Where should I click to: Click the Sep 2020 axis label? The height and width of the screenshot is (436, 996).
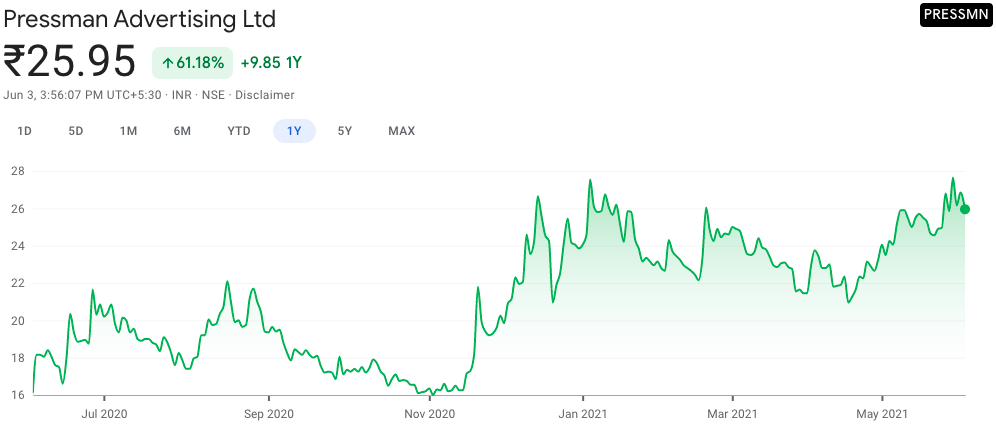pyautogui.click(x=270, y=414)
